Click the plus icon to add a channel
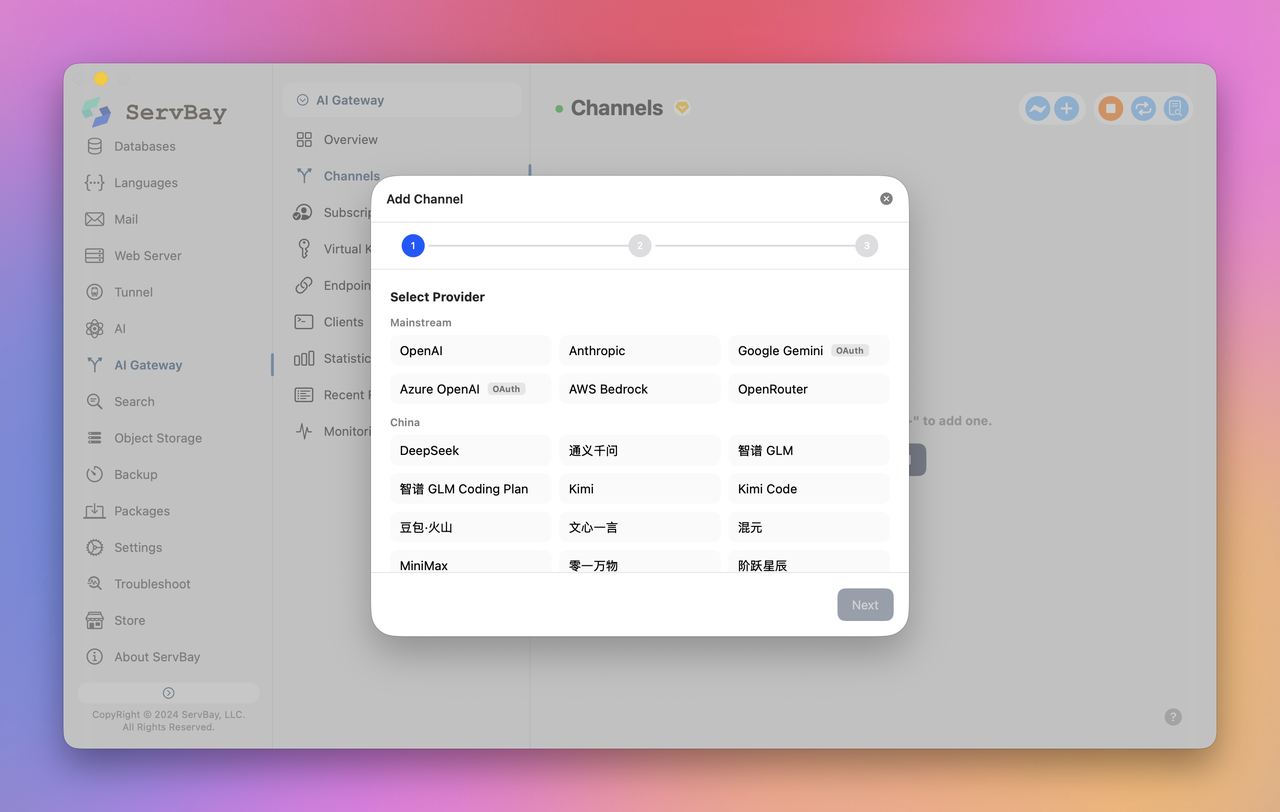 (x=1066, y=108)
